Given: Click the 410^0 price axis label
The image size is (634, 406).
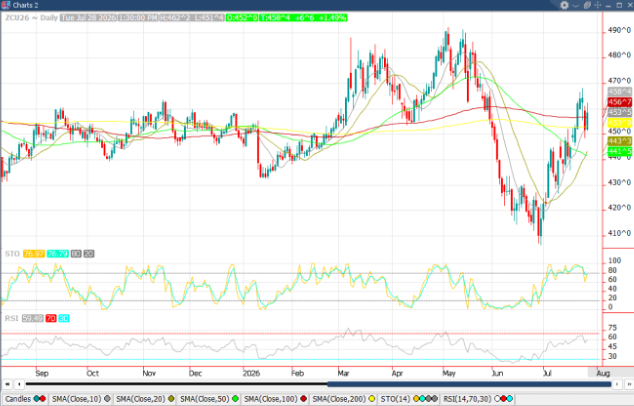Looking at the screenshot, I should coord(619,233).
